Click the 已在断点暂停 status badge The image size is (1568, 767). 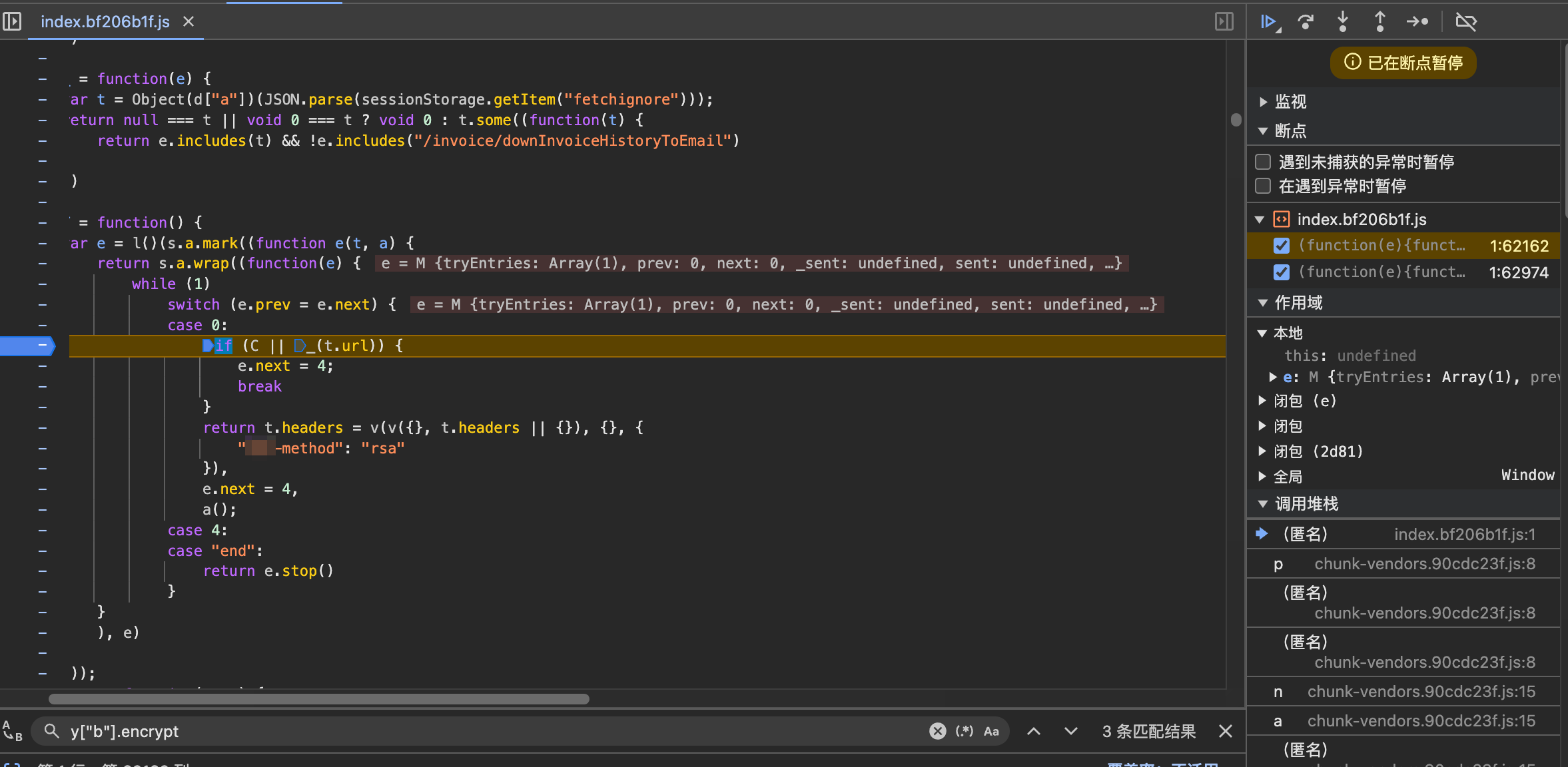coord(1403,63)
